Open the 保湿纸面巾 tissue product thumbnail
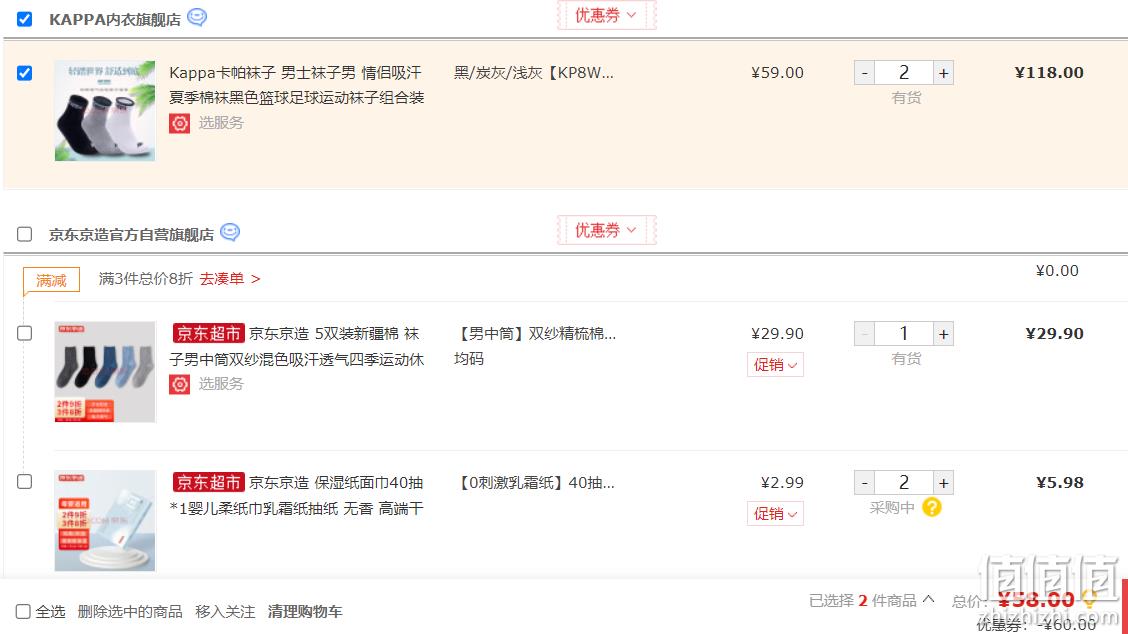 (x=105, y=520)
